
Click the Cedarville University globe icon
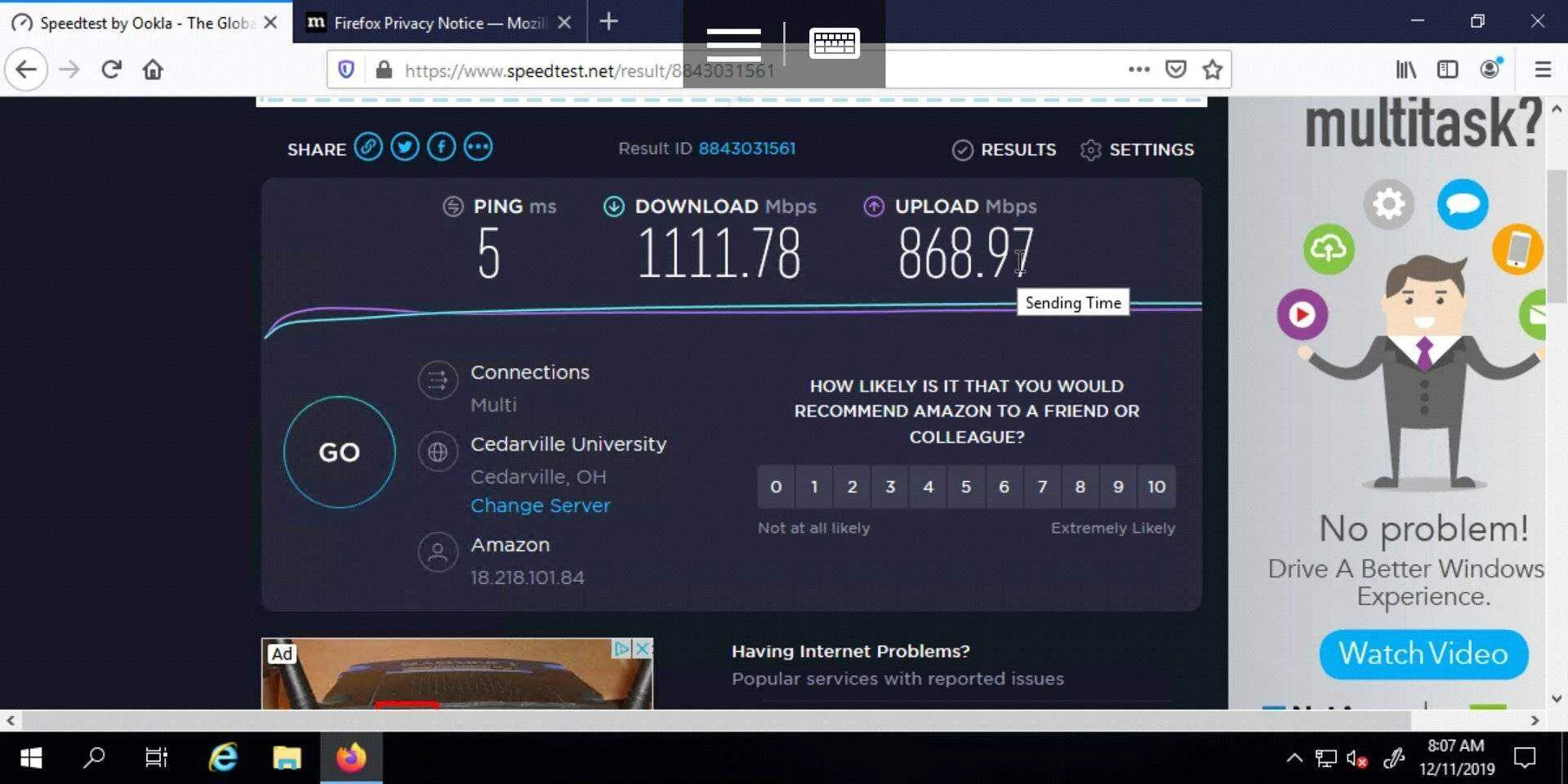438,452
